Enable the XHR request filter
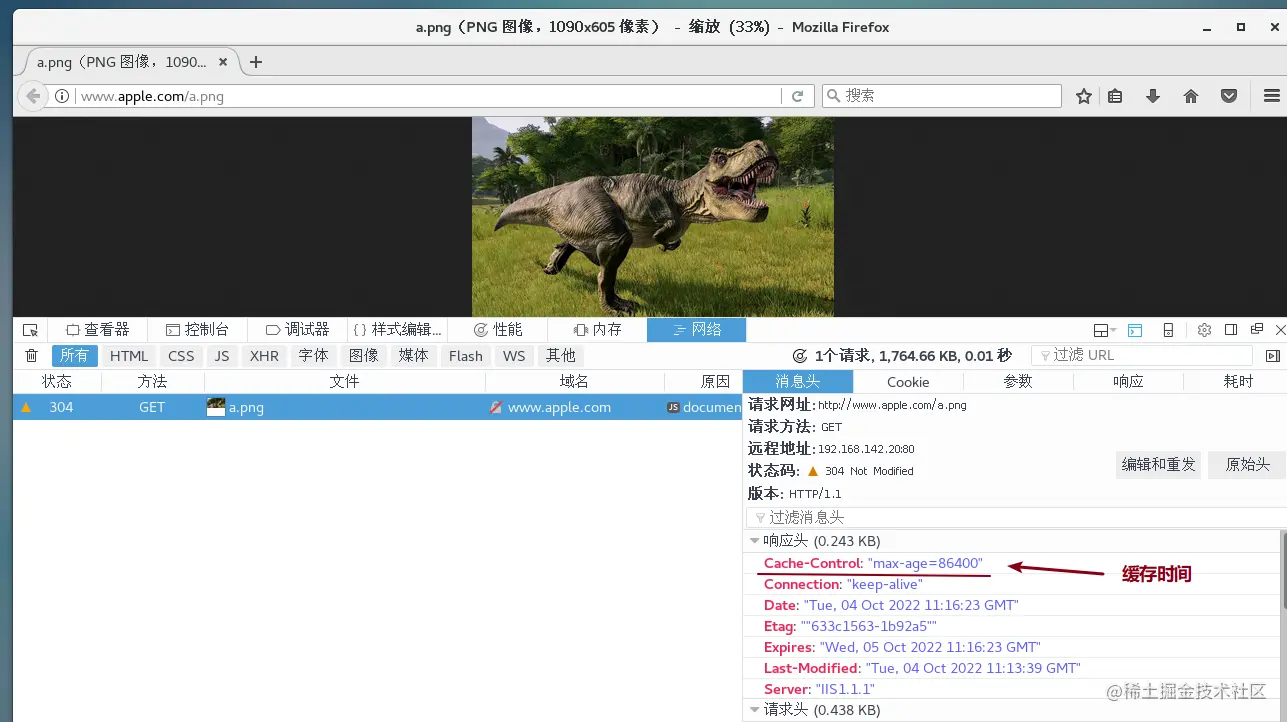The image size is (1287, 722). tap(263, 355)
